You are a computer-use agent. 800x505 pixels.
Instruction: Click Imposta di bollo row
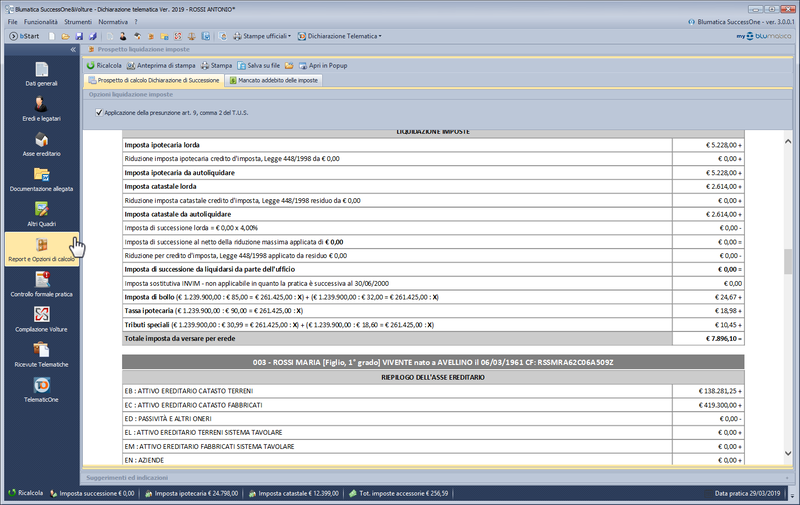click(x=433, y=297)
